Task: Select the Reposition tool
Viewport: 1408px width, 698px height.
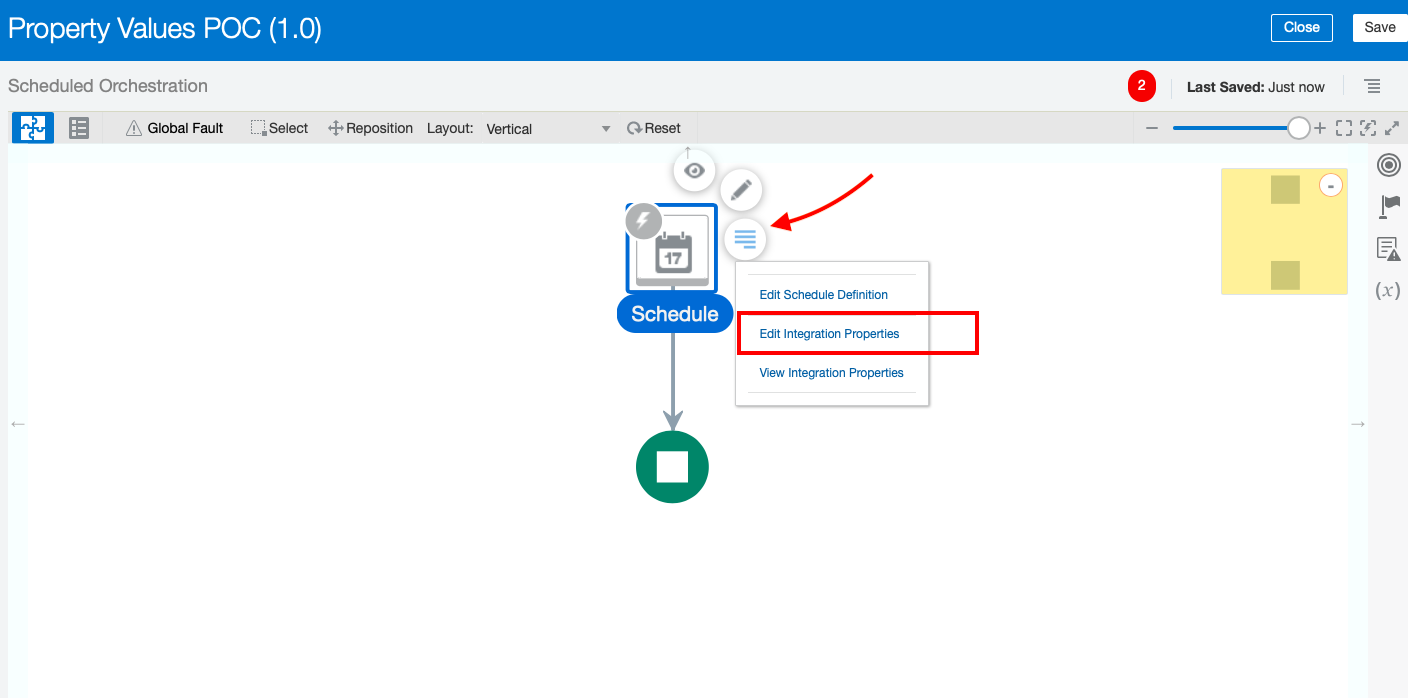Action: (x=370, y=127)
